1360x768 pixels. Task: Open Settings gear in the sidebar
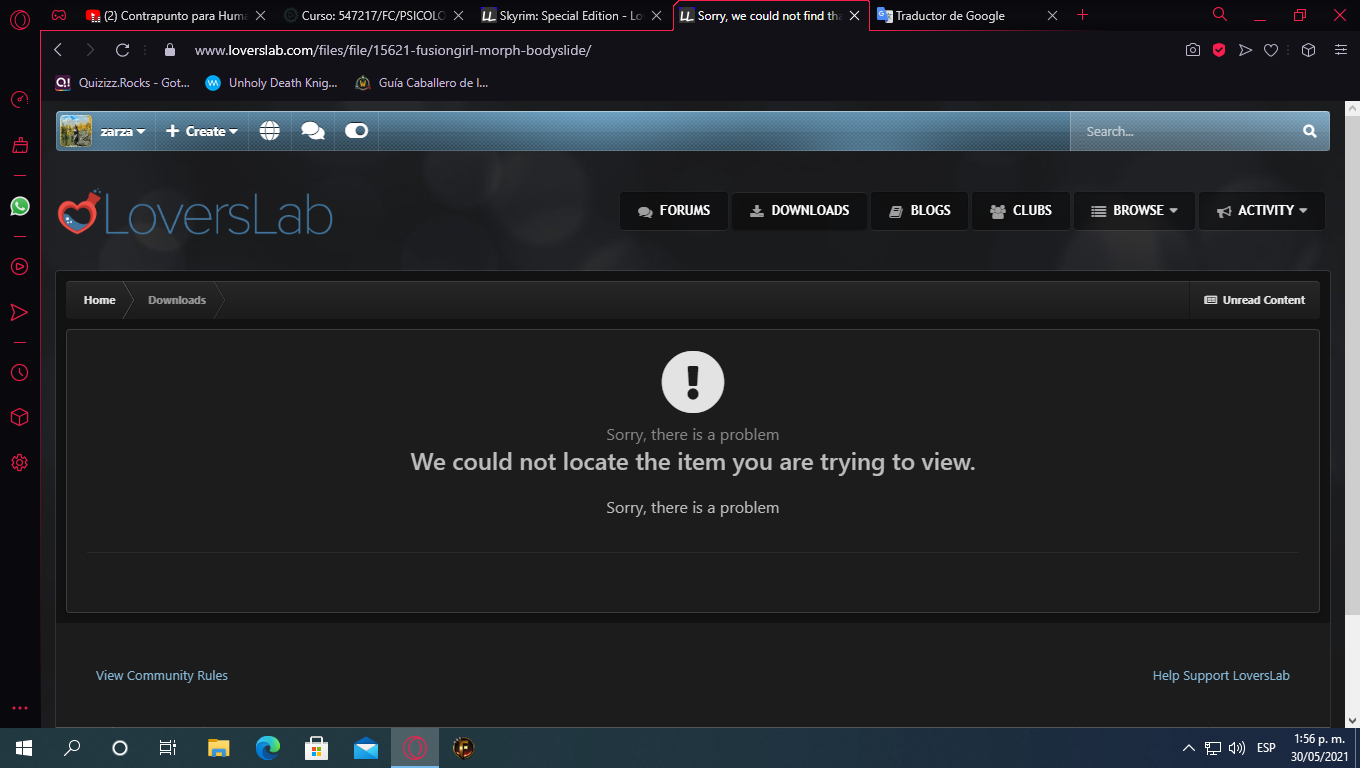click(x=19, y=463)
